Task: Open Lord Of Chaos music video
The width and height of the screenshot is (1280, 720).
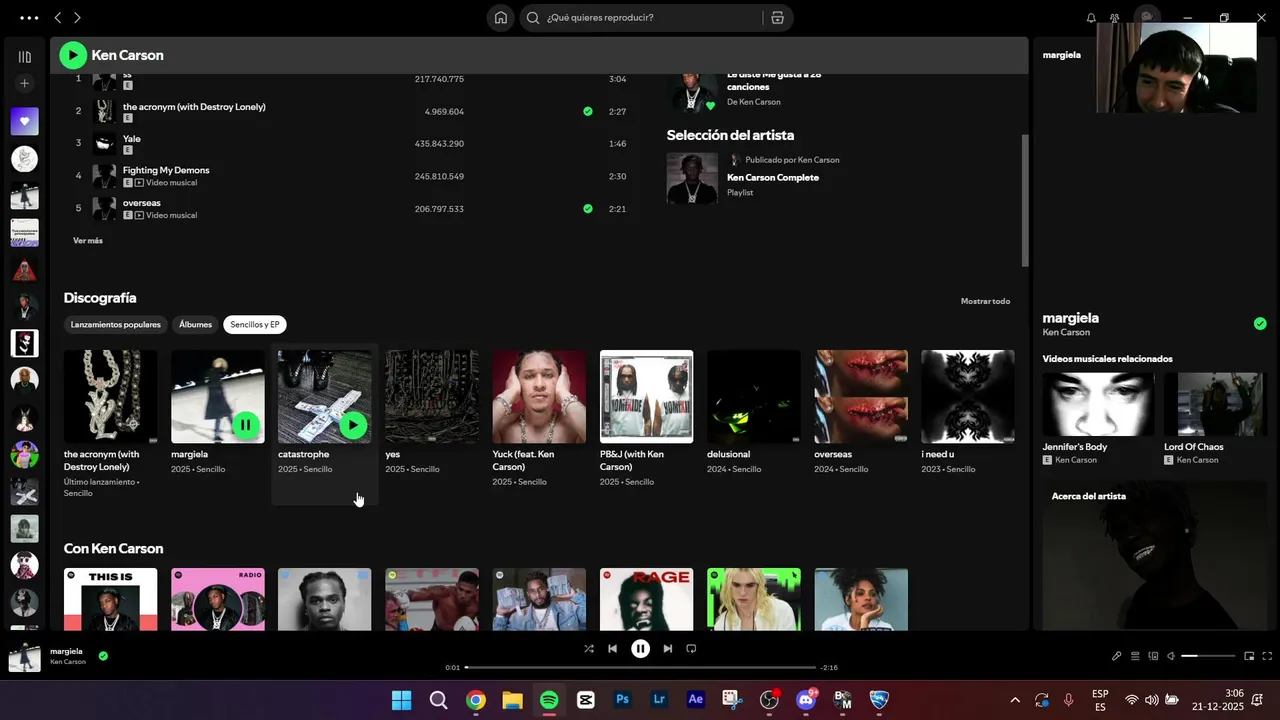Action: click(x=1217, y=404)
